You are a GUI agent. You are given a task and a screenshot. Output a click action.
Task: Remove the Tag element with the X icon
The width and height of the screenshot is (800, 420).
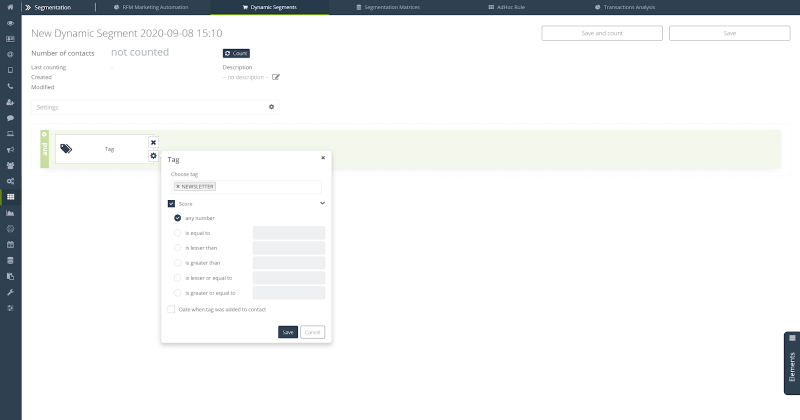pos(153,142)
